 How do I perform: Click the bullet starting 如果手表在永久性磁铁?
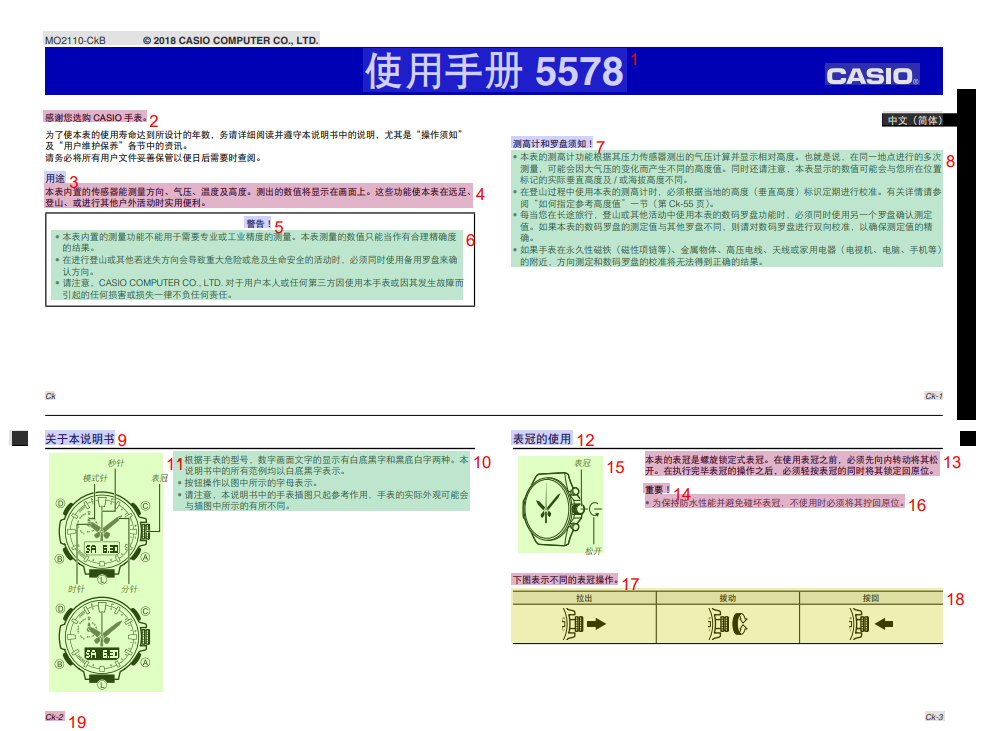727,255
